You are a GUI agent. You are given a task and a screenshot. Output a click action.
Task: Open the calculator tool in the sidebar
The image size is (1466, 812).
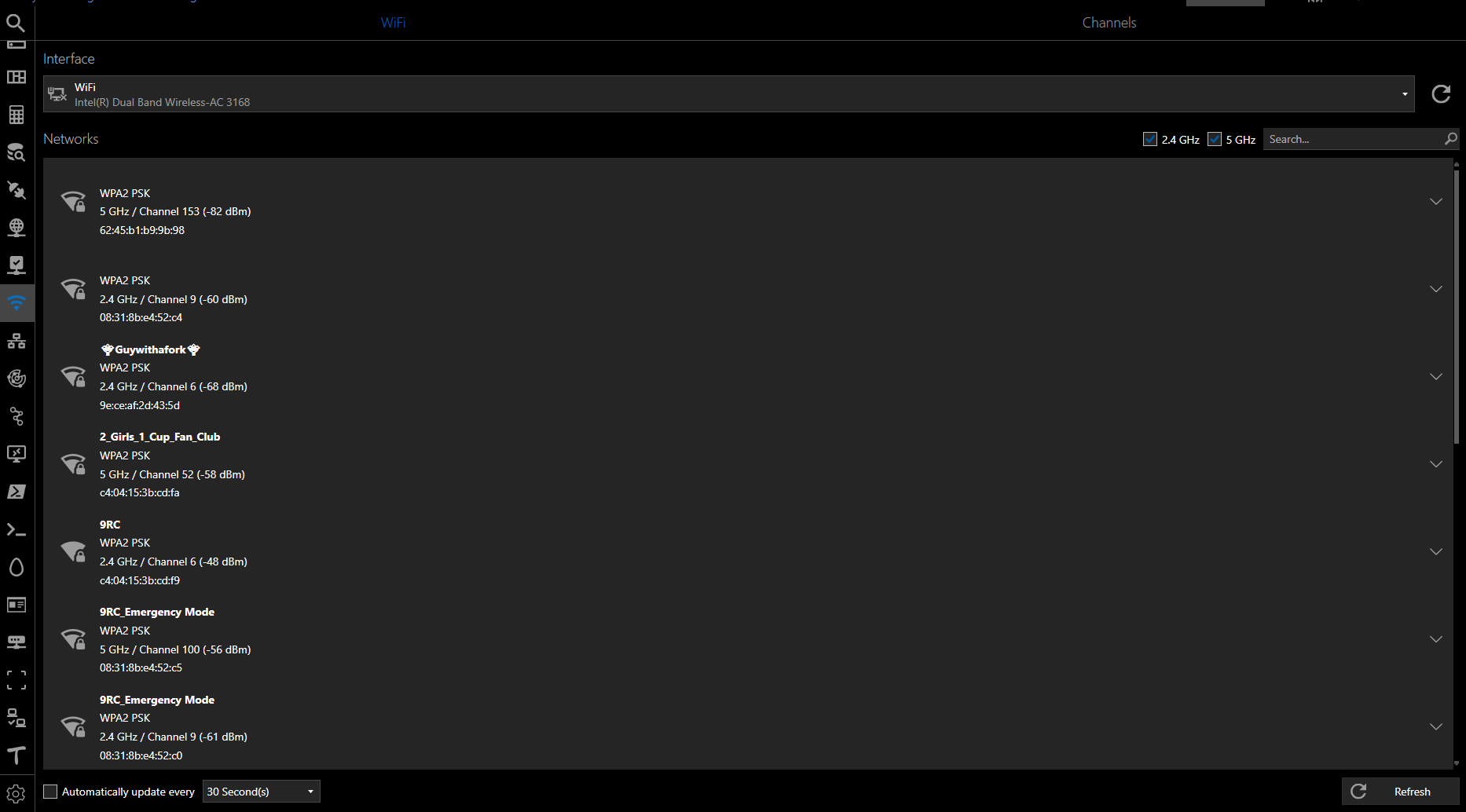pyautogui.click(x=16, y=115)
